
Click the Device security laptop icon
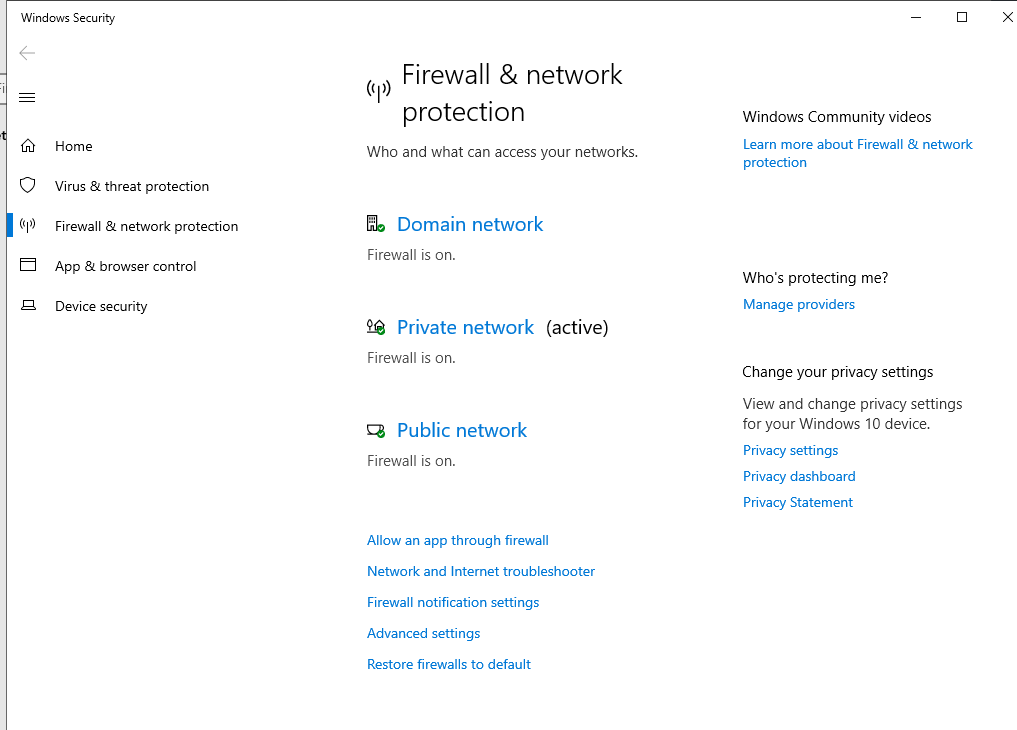click(x=29, y=305)
